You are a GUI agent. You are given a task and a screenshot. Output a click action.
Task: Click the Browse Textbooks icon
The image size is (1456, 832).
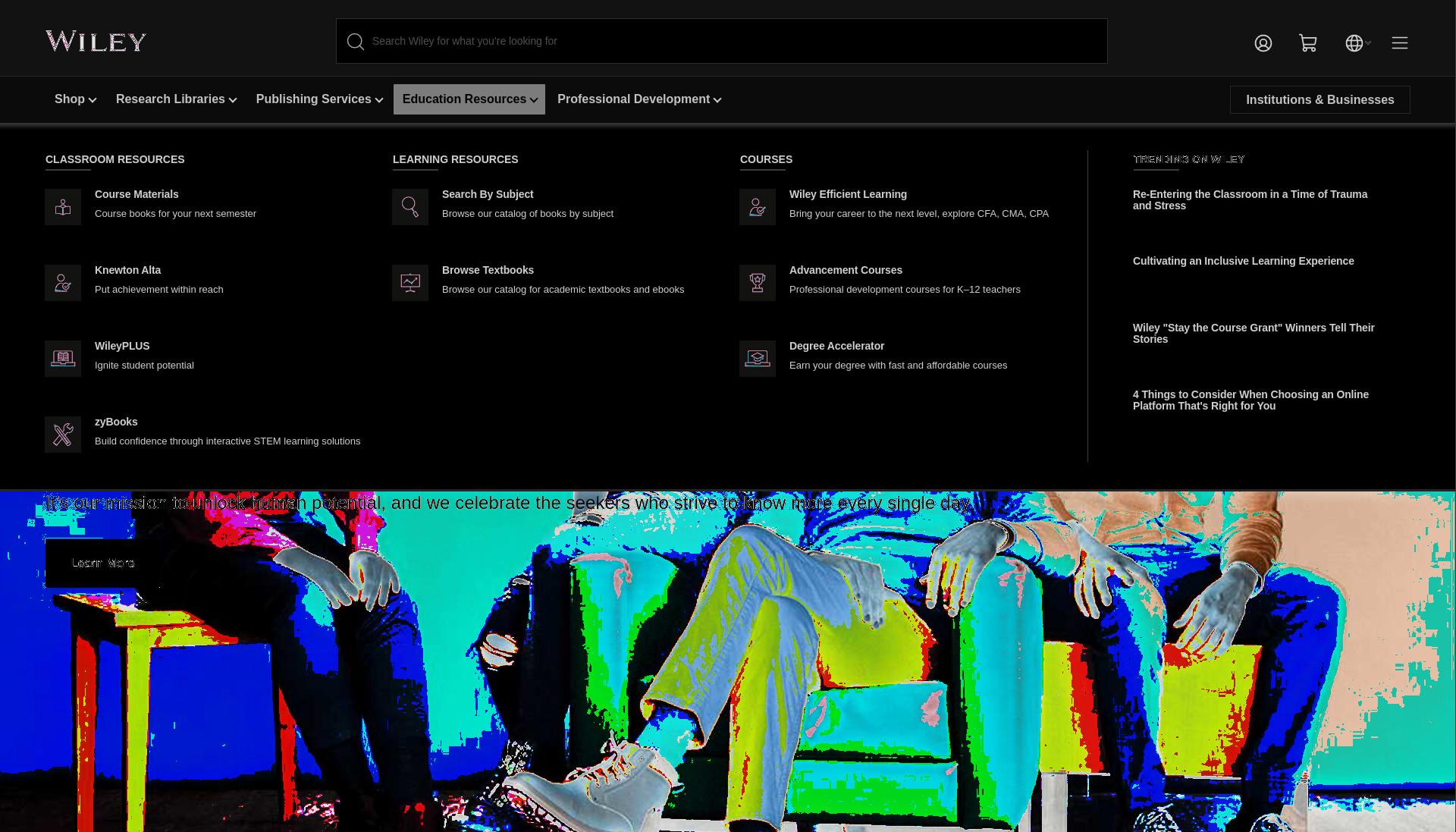pos(410,283)
